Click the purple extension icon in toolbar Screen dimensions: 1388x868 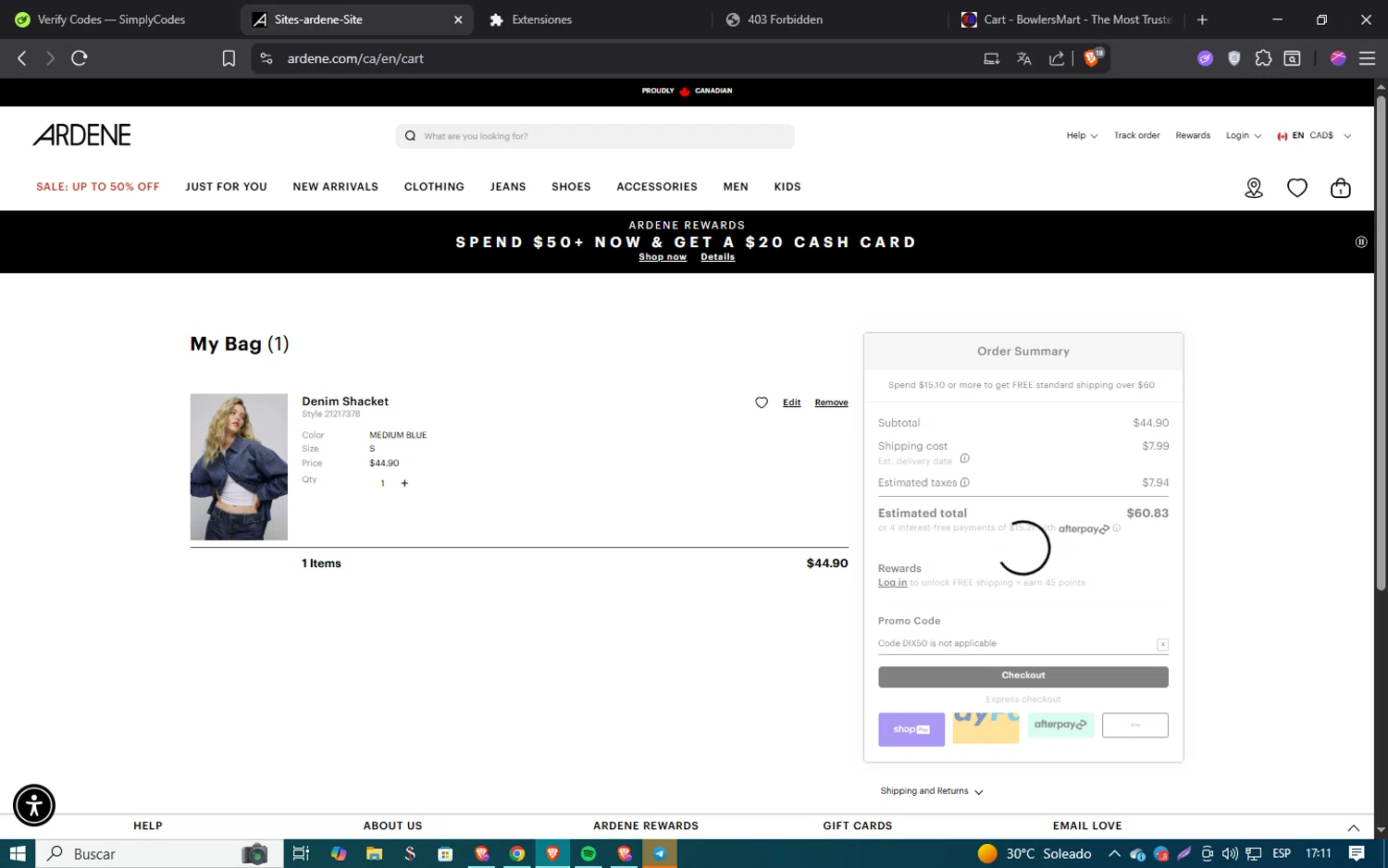click(1205, 58)
